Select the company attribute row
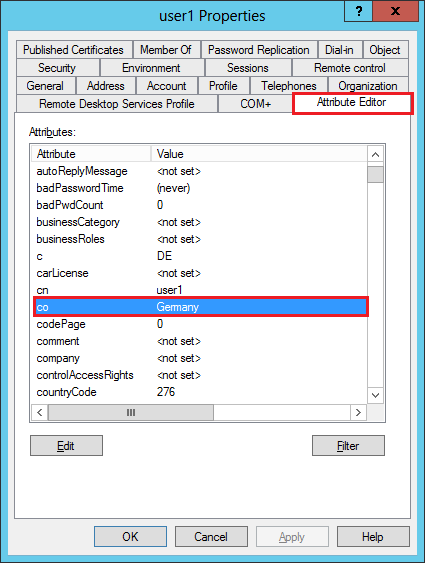This screenshot has width=425, height=563. (x=200, y=358)
